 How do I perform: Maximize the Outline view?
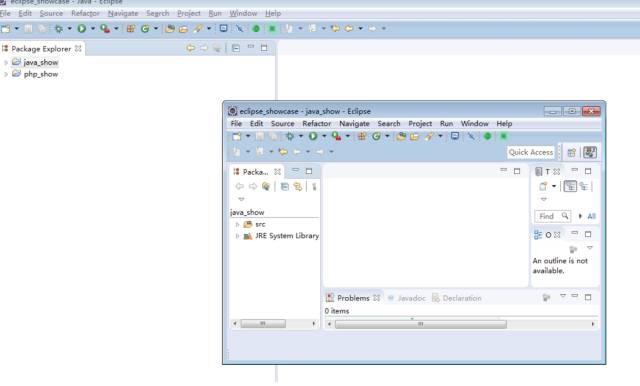click(588, 234)
